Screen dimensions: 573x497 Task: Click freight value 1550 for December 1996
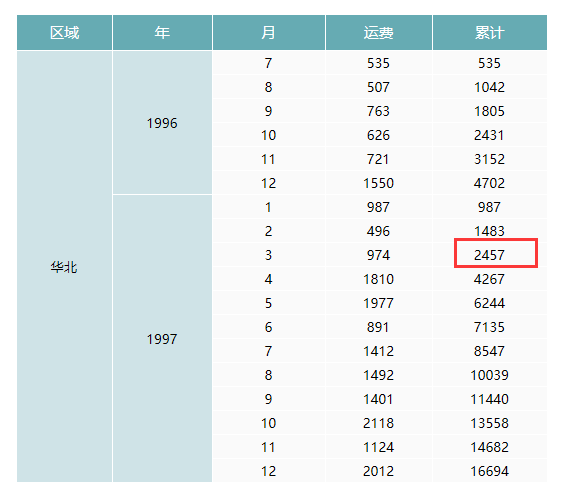(379, 183)
